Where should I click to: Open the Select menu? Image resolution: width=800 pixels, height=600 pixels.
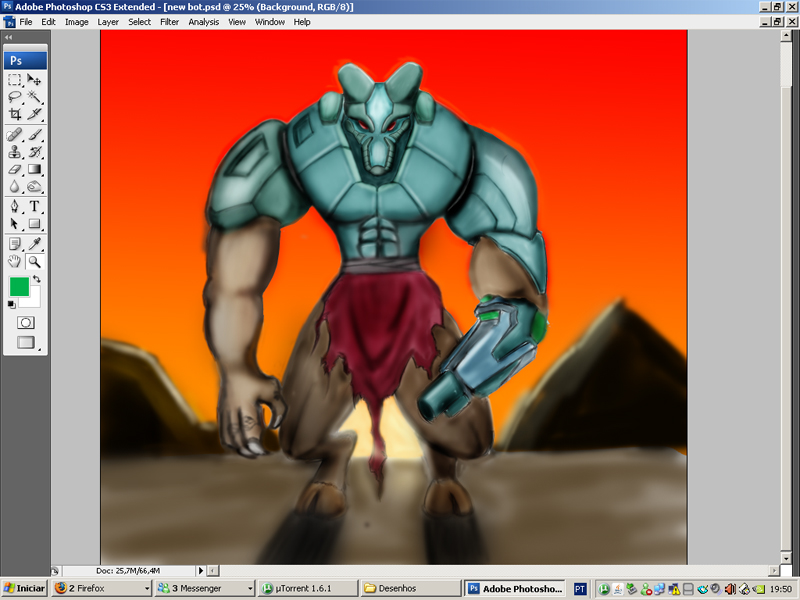pos(139,22)
